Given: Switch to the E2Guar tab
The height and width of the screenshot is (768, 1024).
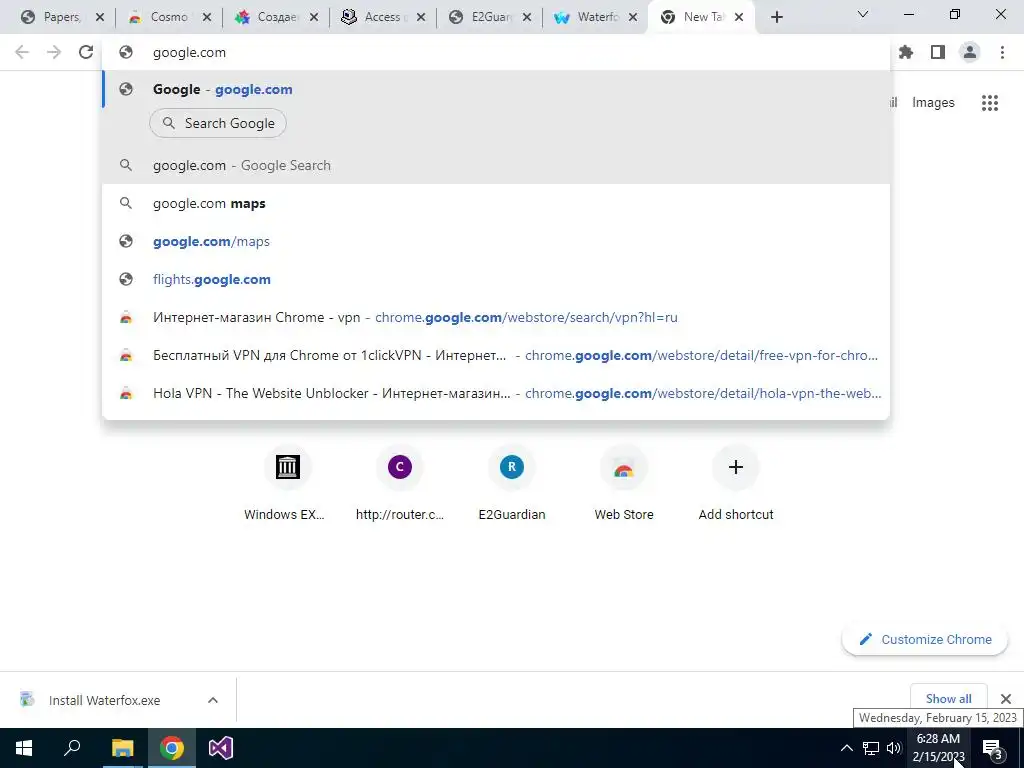Looking at the screenshot, I should (x=490, y=17).
